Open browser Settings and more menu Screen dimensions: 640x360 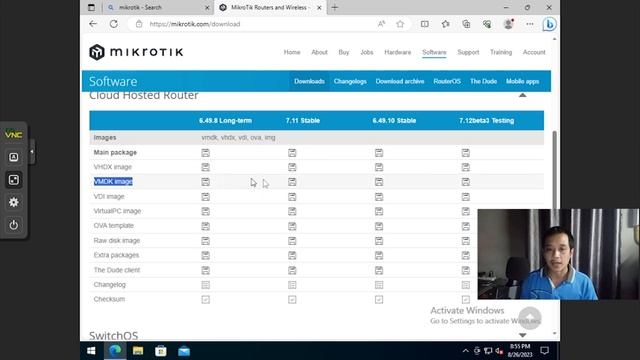tap(530, 24)
